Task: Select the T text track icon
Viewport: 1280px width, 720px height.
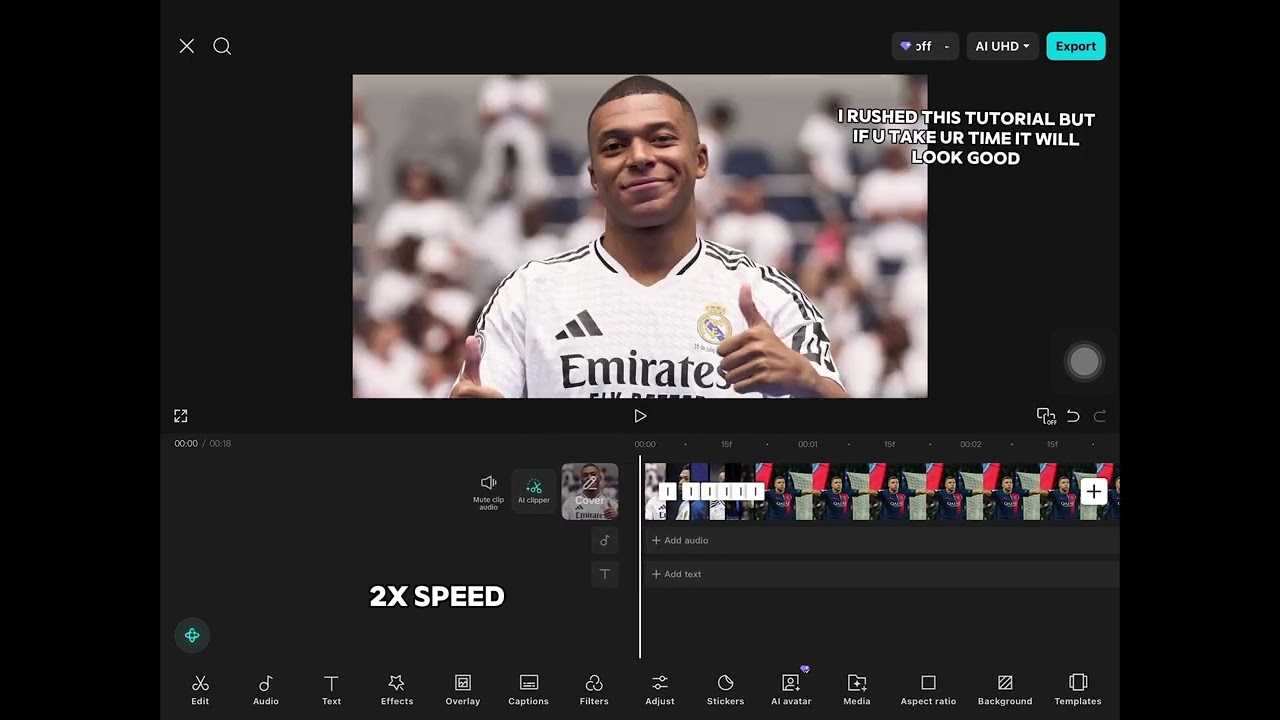Action: 604,574
